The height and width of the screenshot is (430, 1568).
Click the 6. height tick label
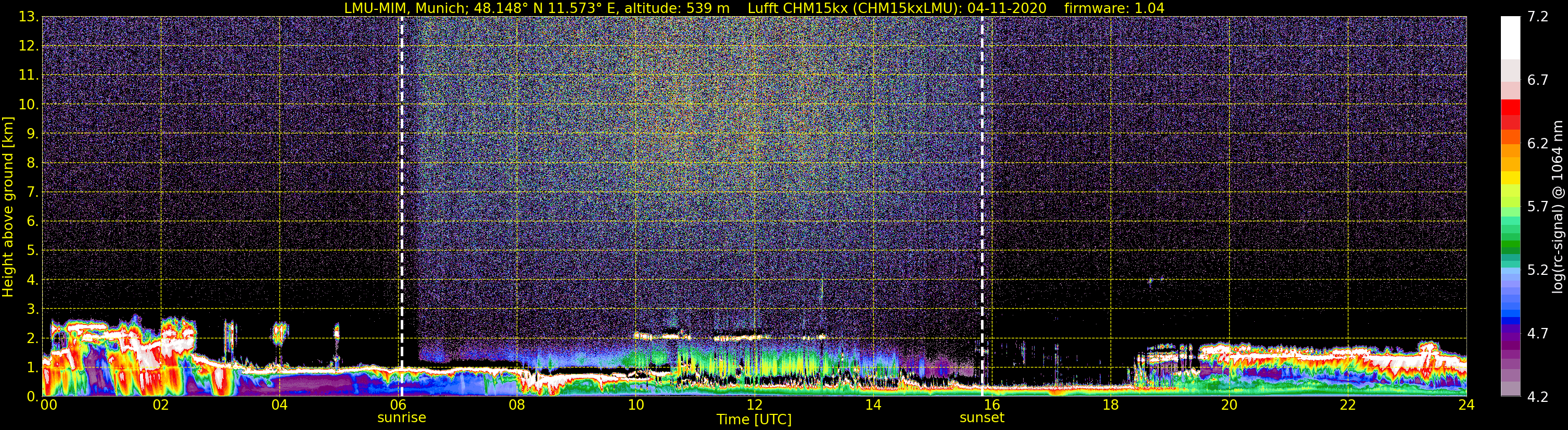(32, 222)
